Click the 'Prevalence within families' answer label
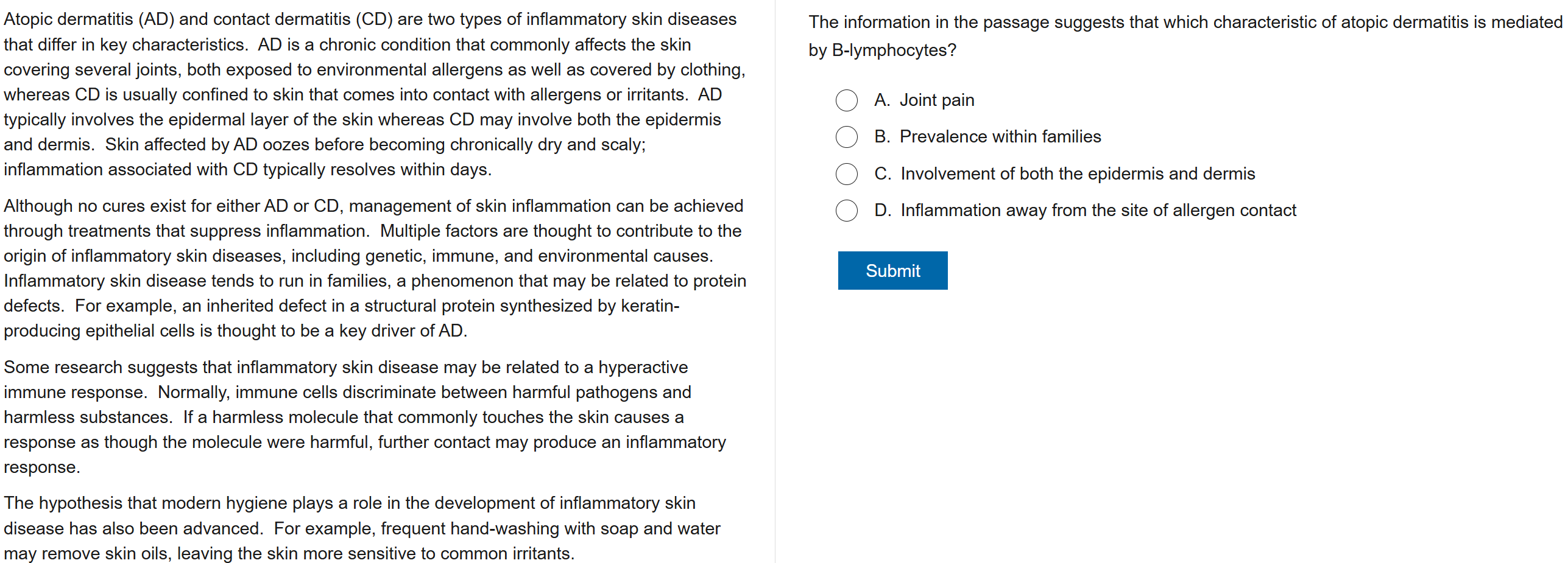1568x563 pixels. [1000, 137]
